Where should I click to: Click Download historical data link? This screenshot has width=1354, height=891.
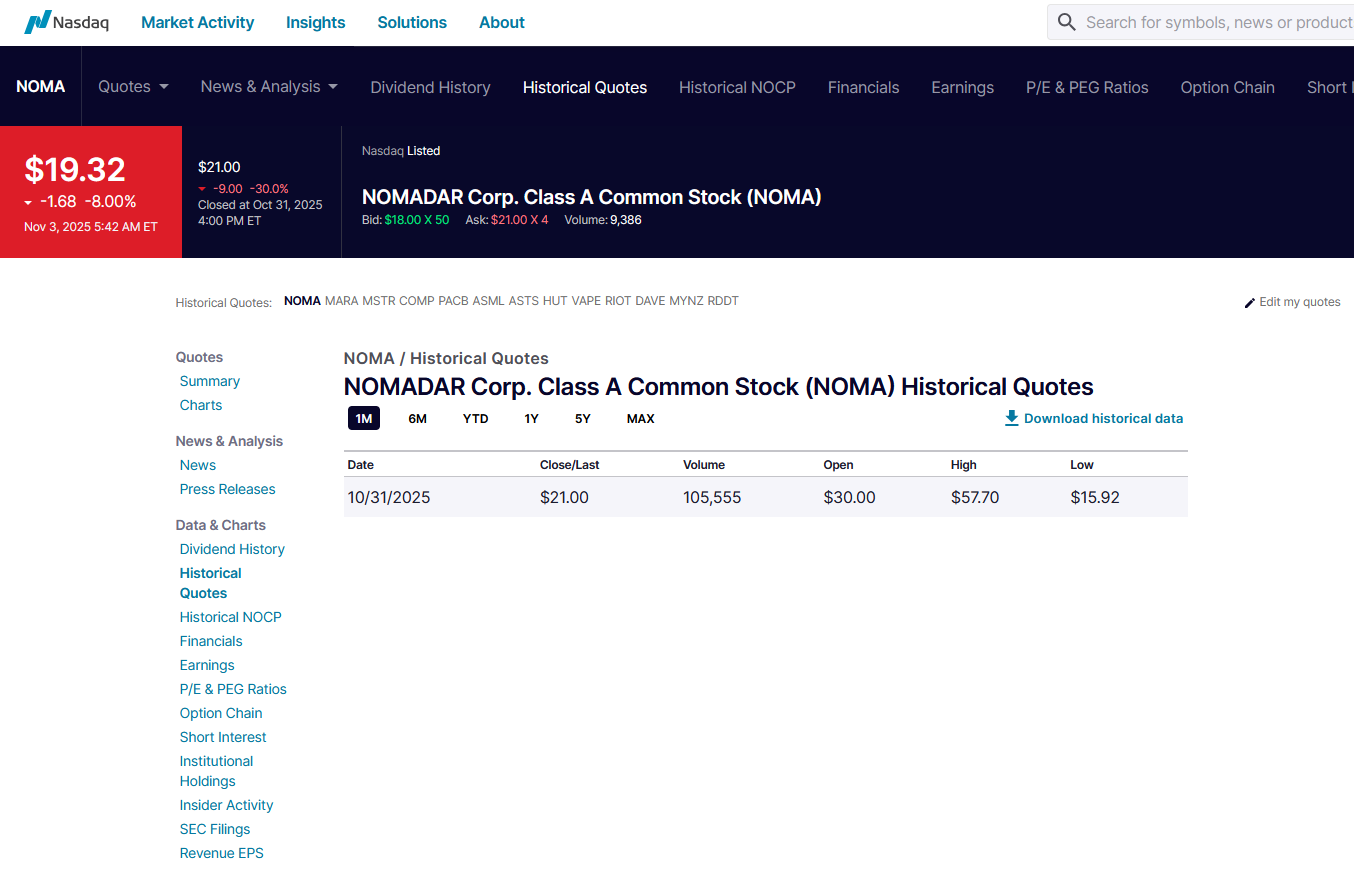(1103, 418)
